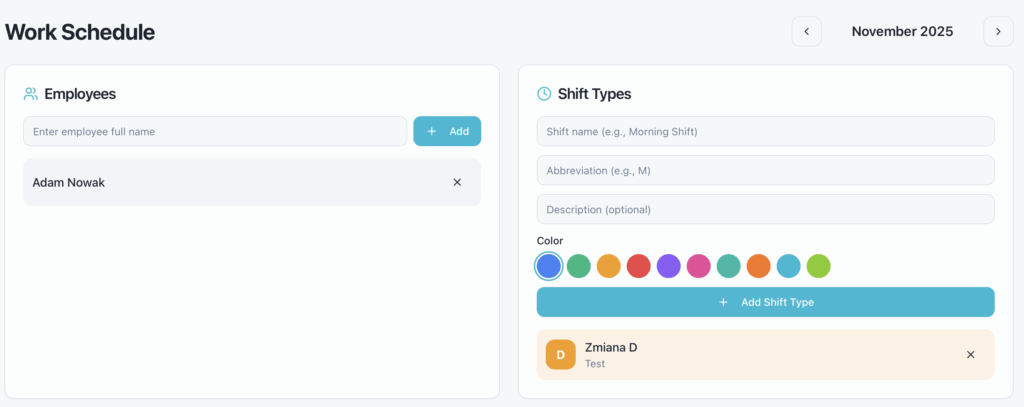Click the Shift Types clock icon
The image size is (1024, 407).
[x=544, y=94]
